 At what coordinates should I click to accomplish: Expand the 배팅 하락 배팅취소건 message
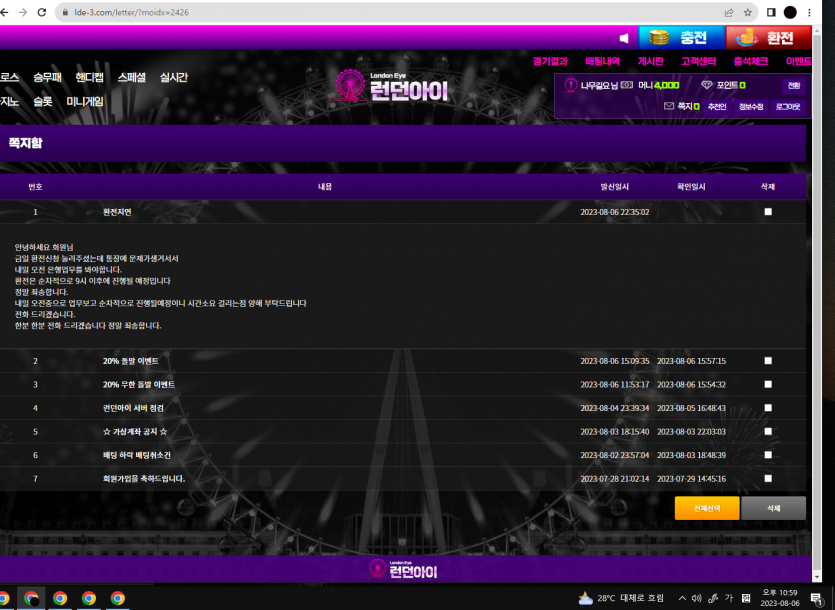point(137,455)
